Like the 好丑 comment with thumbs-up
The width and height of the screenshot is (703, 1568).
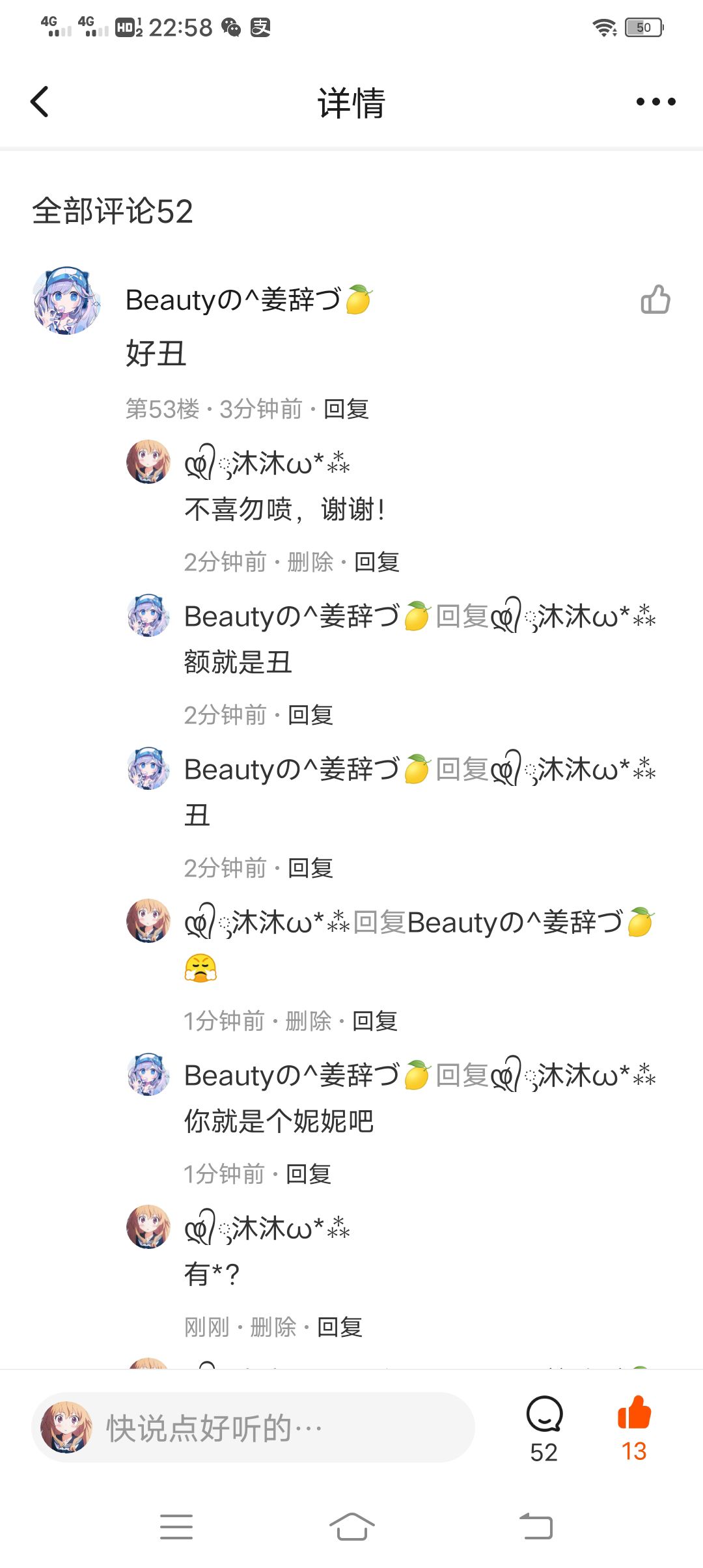click(655, 300)
